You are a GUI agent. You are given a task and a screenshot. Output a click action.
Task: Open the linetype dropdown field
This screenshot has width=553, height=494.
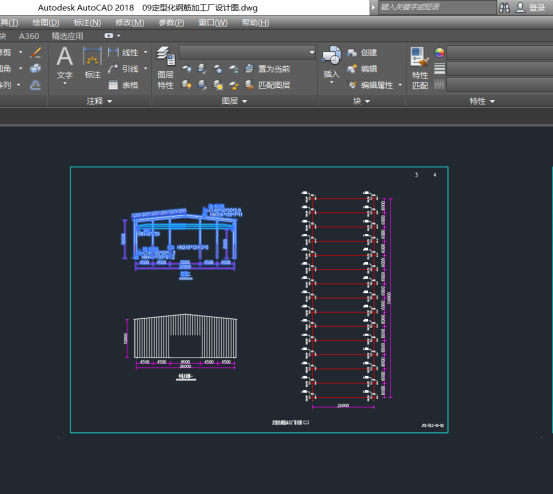(x=500, y=85)
